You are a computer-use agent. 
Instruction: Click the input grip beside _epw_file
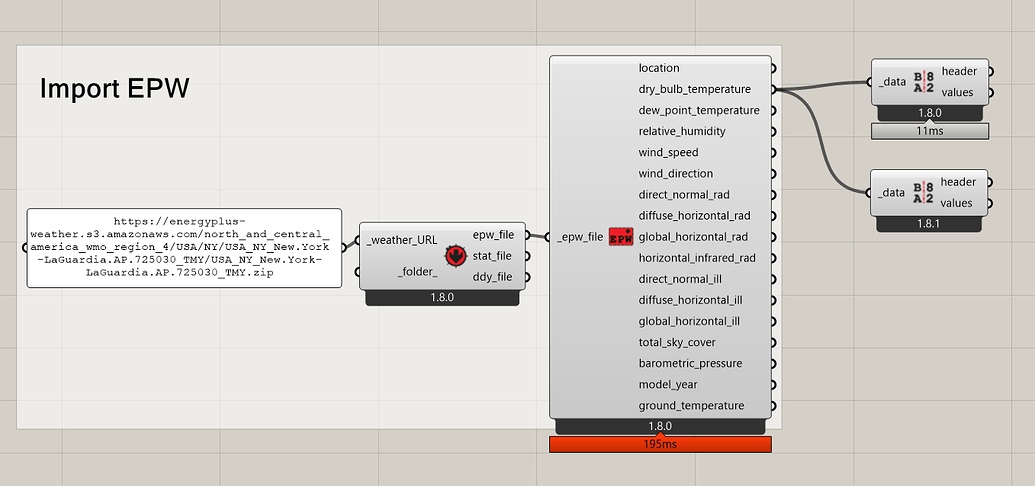pyautogui.click(x=548, y=237)
